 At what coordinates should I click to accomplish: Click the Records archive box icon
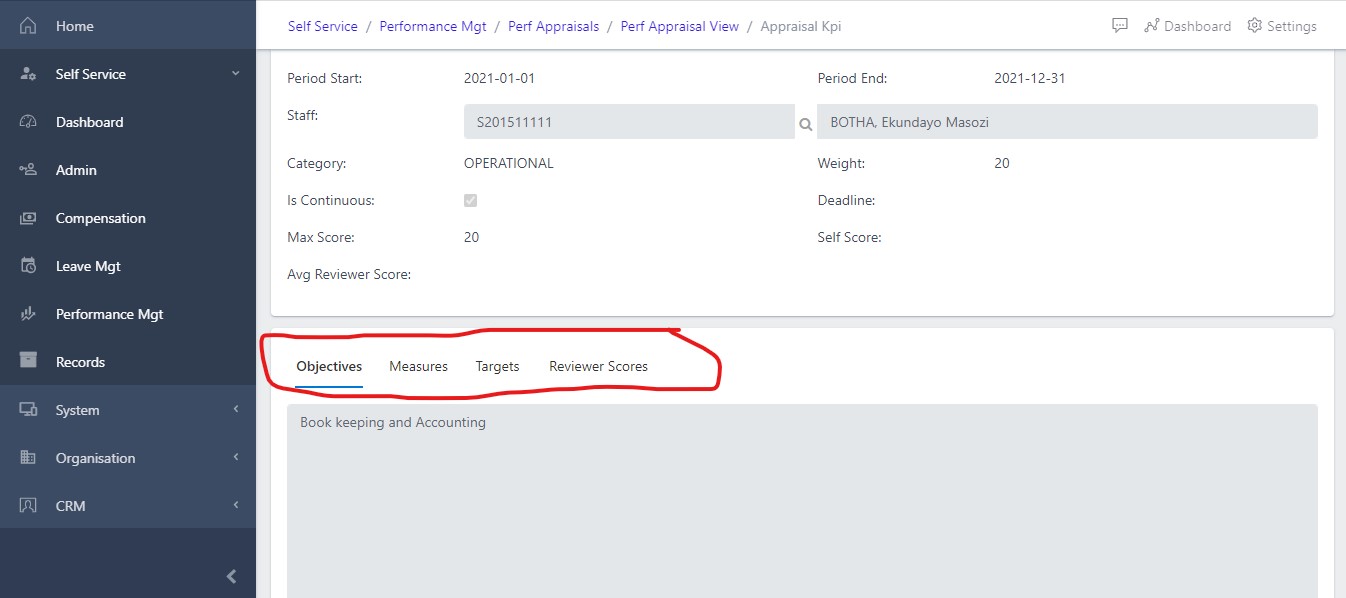click(x=28, y=362)
